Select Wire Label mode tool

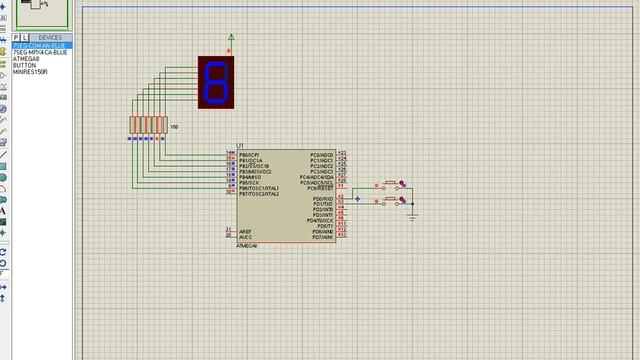tap(3, 18)
